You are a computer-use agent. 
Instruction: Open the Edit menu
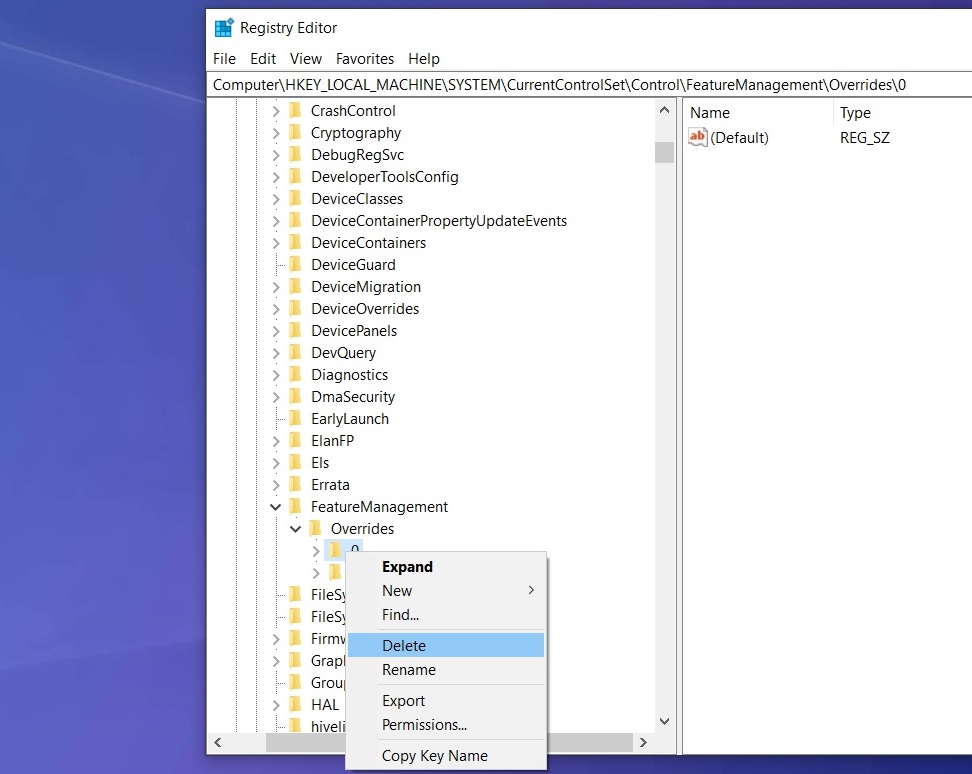coord(263,59)
